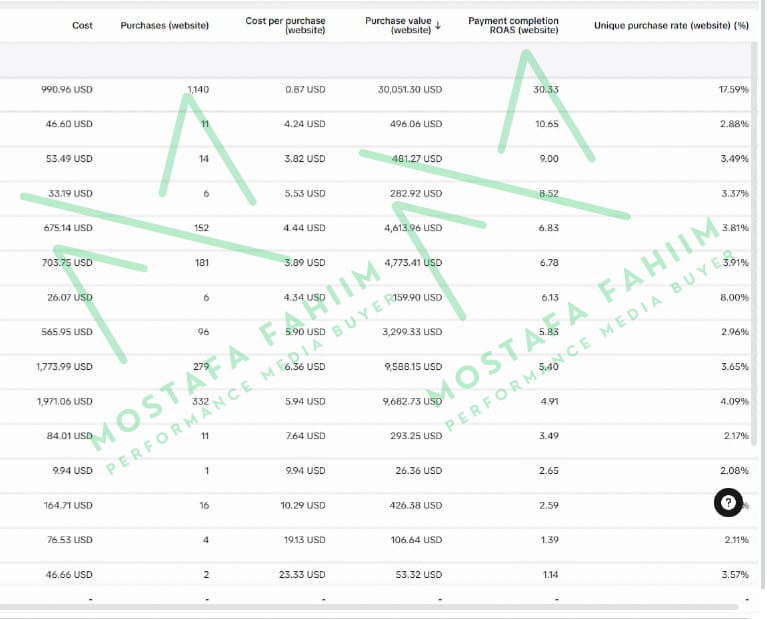Click the 1,140 purchases value
The width and height of the screenshot is (767, 620).
198,90
